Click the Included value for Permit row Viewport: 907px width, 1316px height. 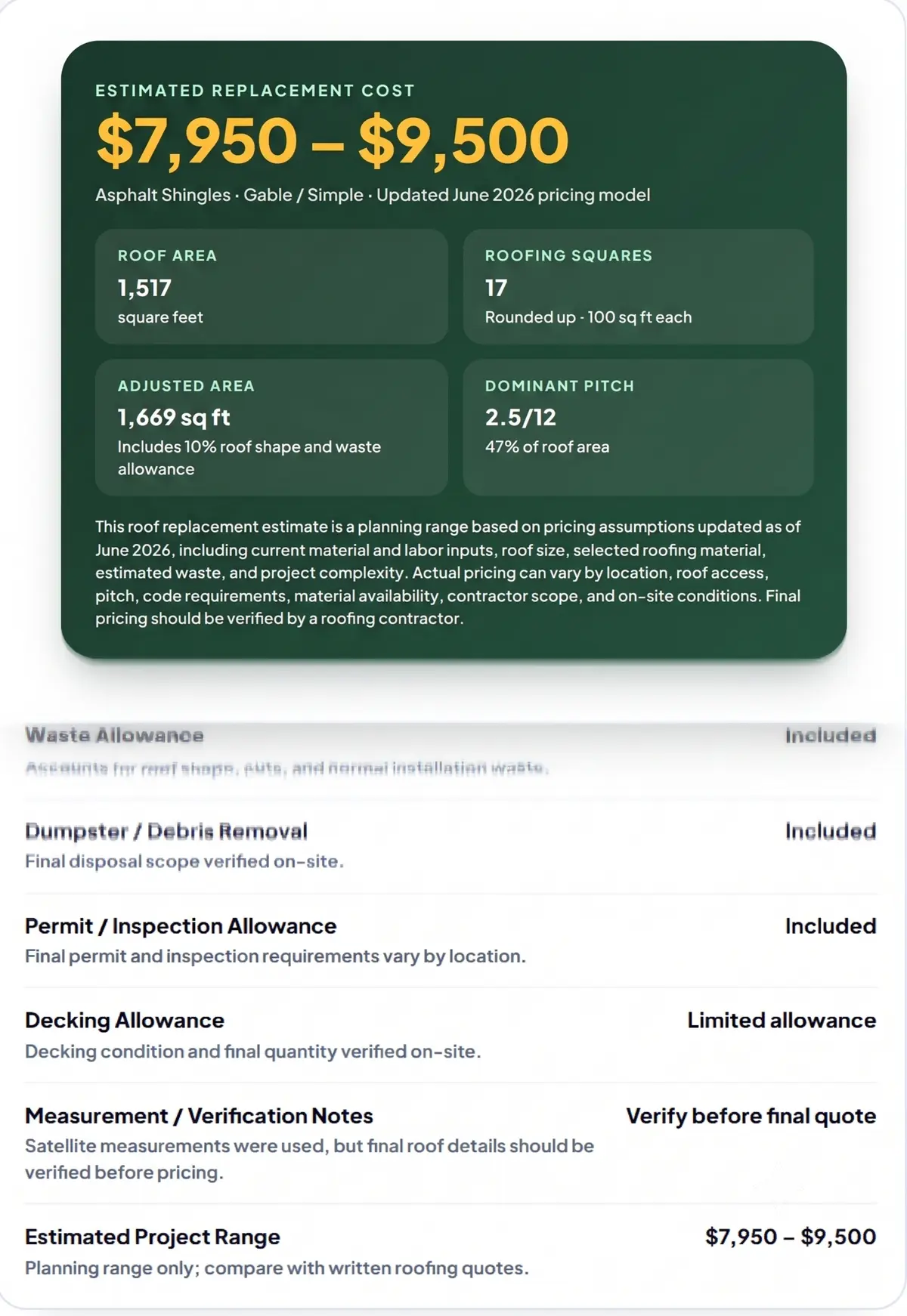(x=831, y=926)
